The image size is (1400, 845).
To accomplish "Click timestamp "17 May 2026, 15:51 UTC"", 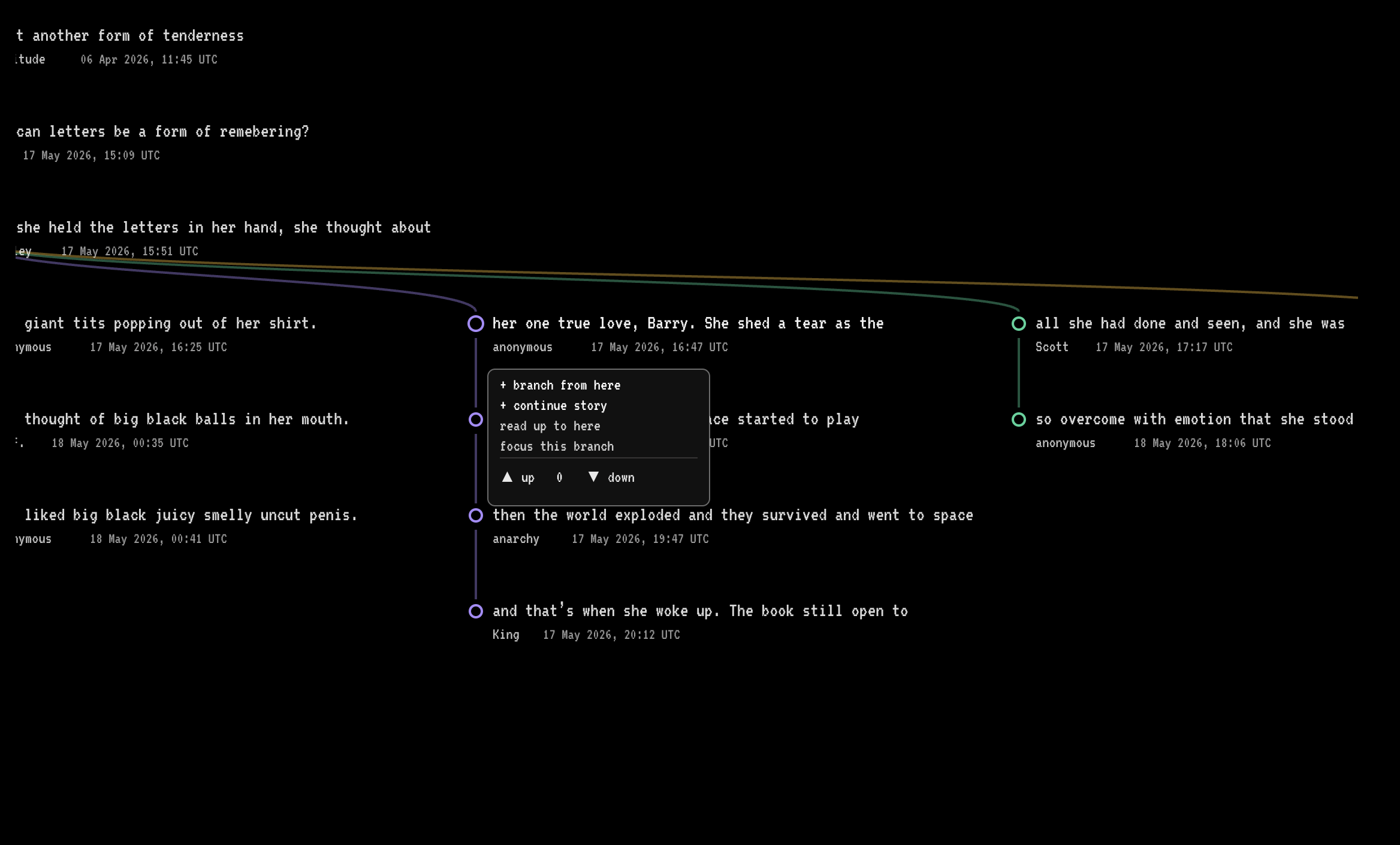I will tap(129, 251).
